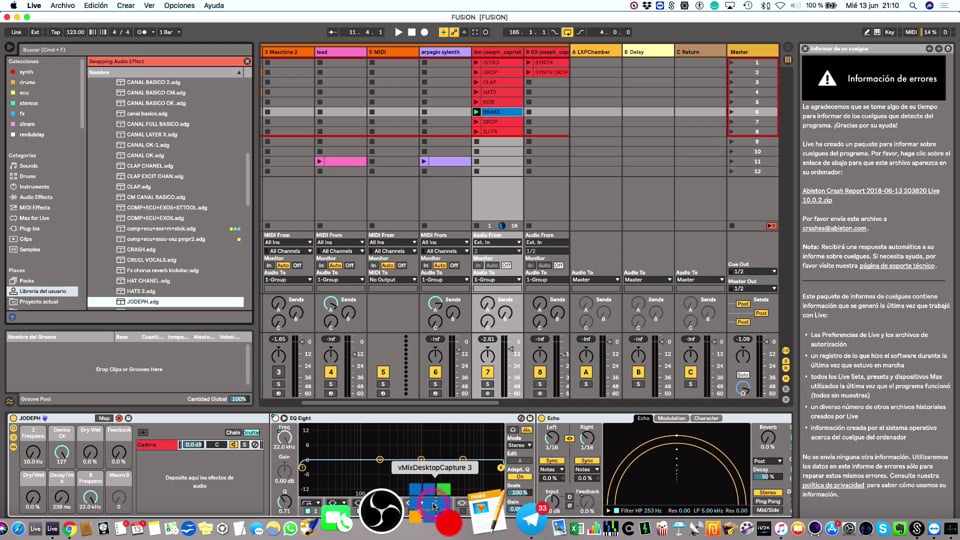Select the synth collection
The height and width of the screenshot is (540, 960).
pos(26,72)
